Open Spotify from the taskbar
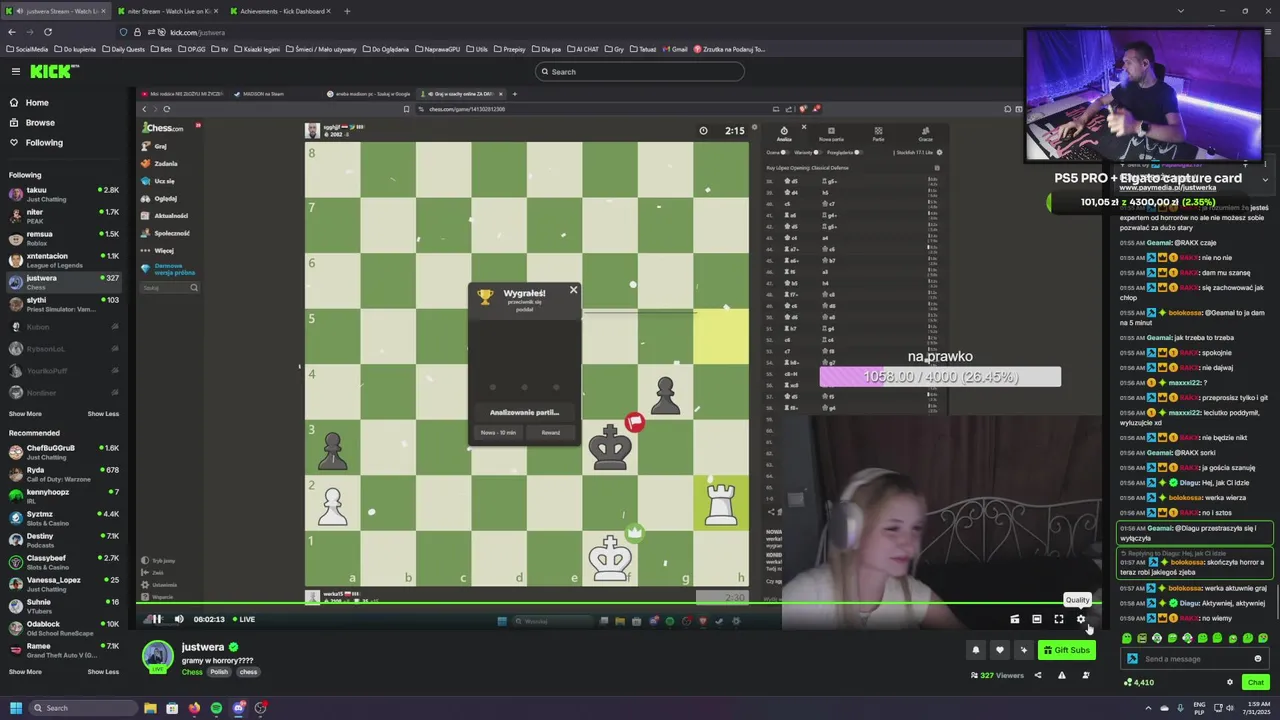 tap(216, 708)
